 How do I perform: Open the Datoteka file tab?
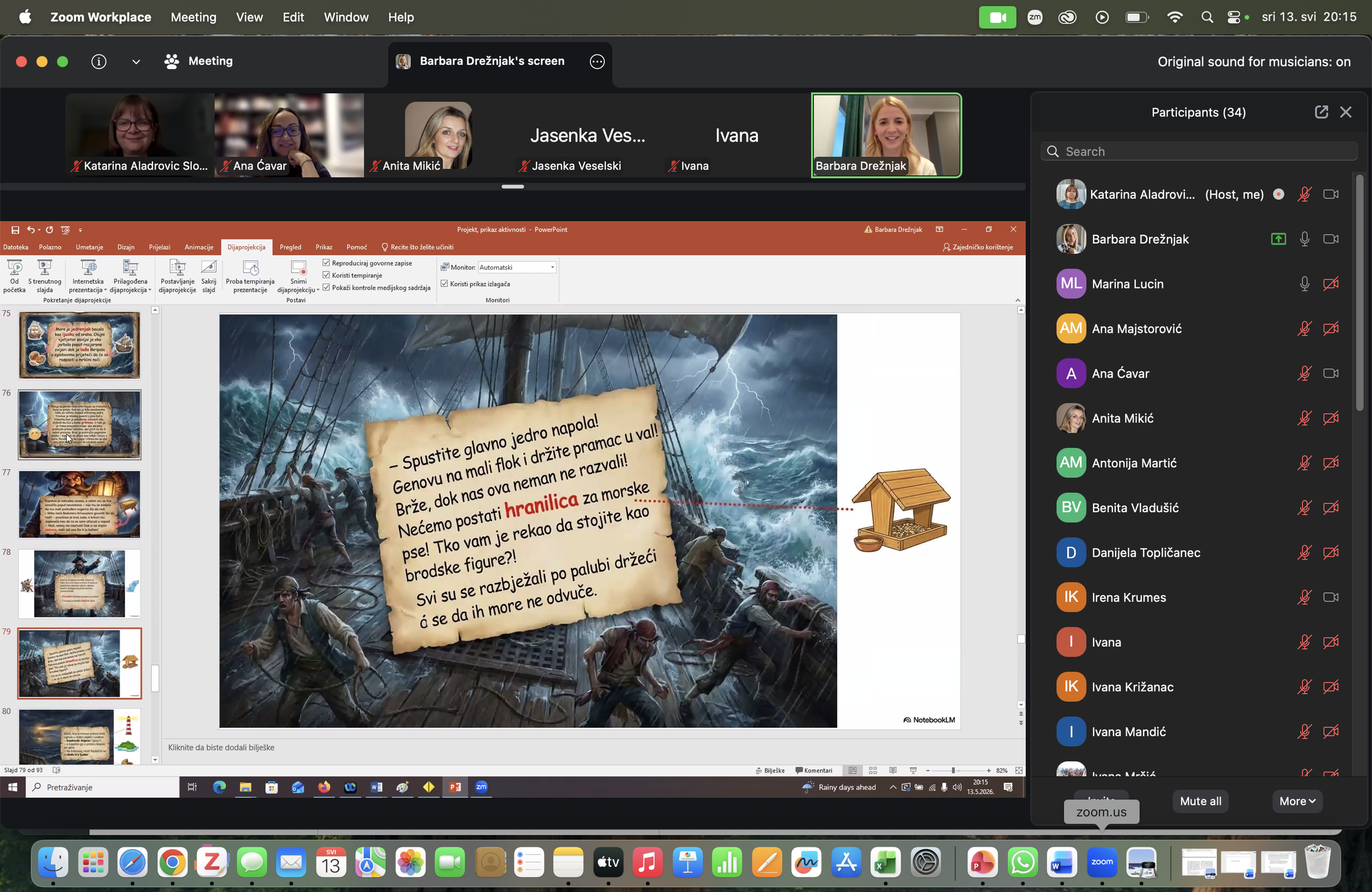click(x=15, y=247)
